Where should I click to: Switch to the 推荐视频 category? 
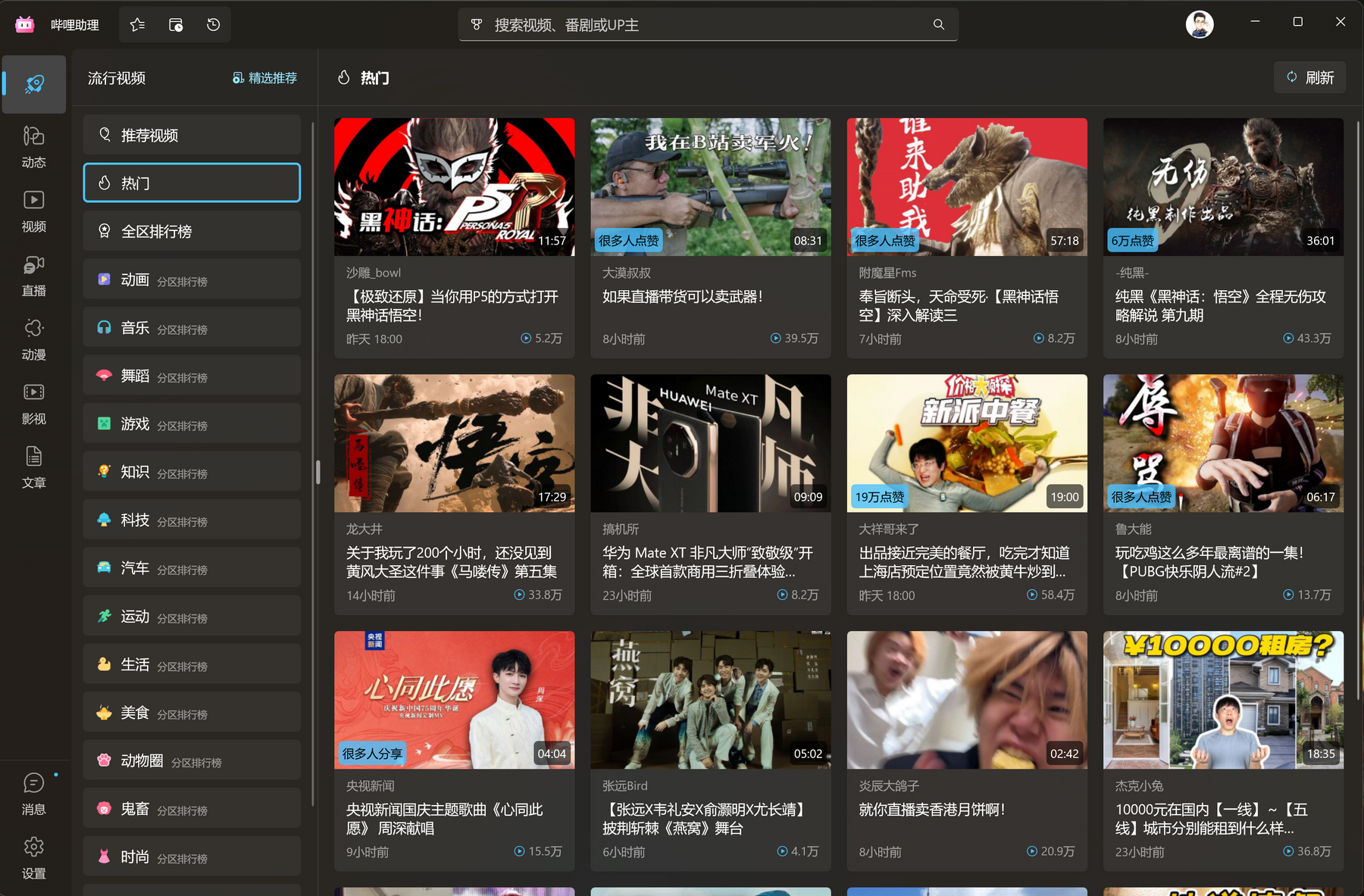point(191,134)
